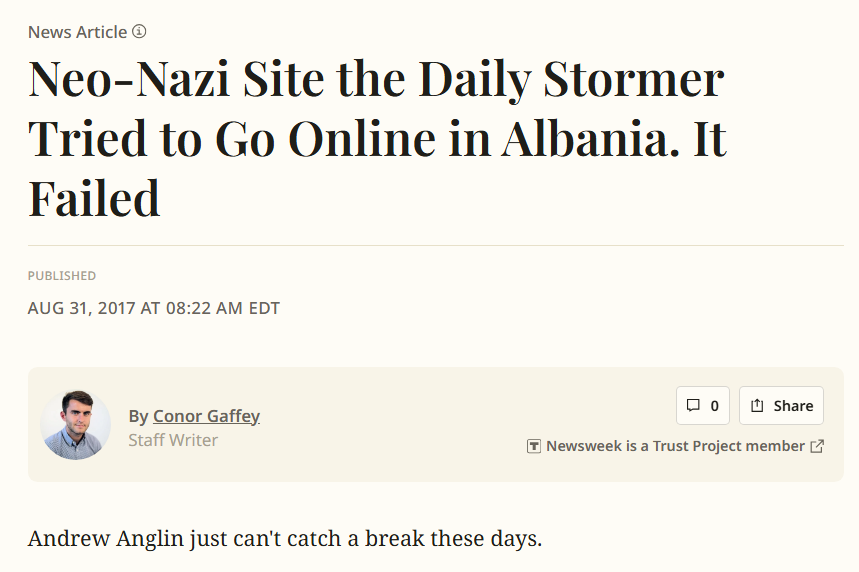Click the Aug 31, 2017 timestamp
The height and width of the screenshot is (572, 859).
pyautogui.click(x=154, y=308)
